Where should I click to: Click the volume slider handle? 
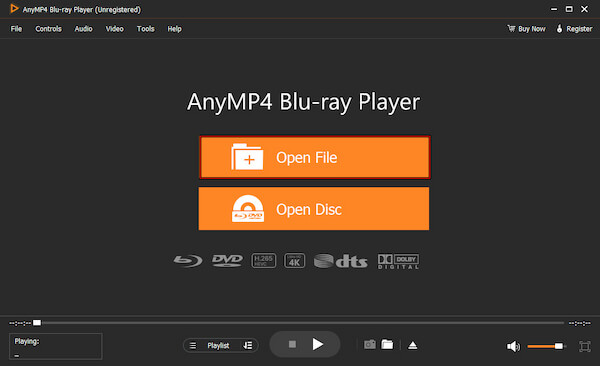pyautogui.click(x=559, y=346)
